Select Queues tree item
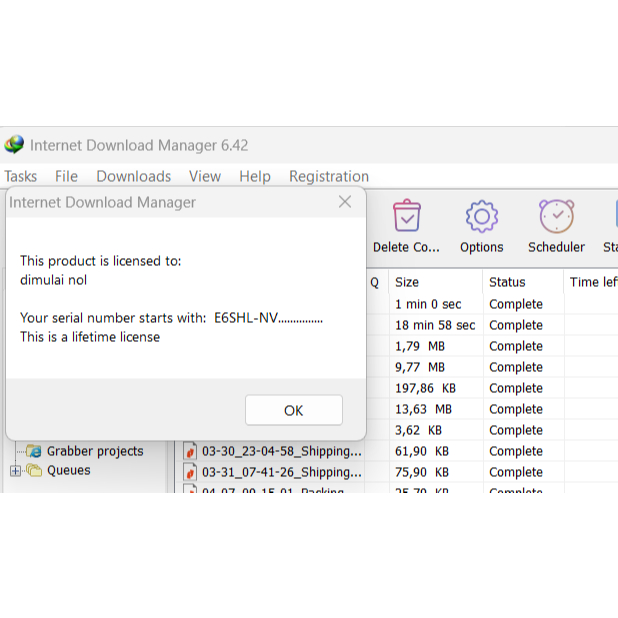The height and width of the screenshot is (618, 618). pyautogui.click(x=69, y=470)
